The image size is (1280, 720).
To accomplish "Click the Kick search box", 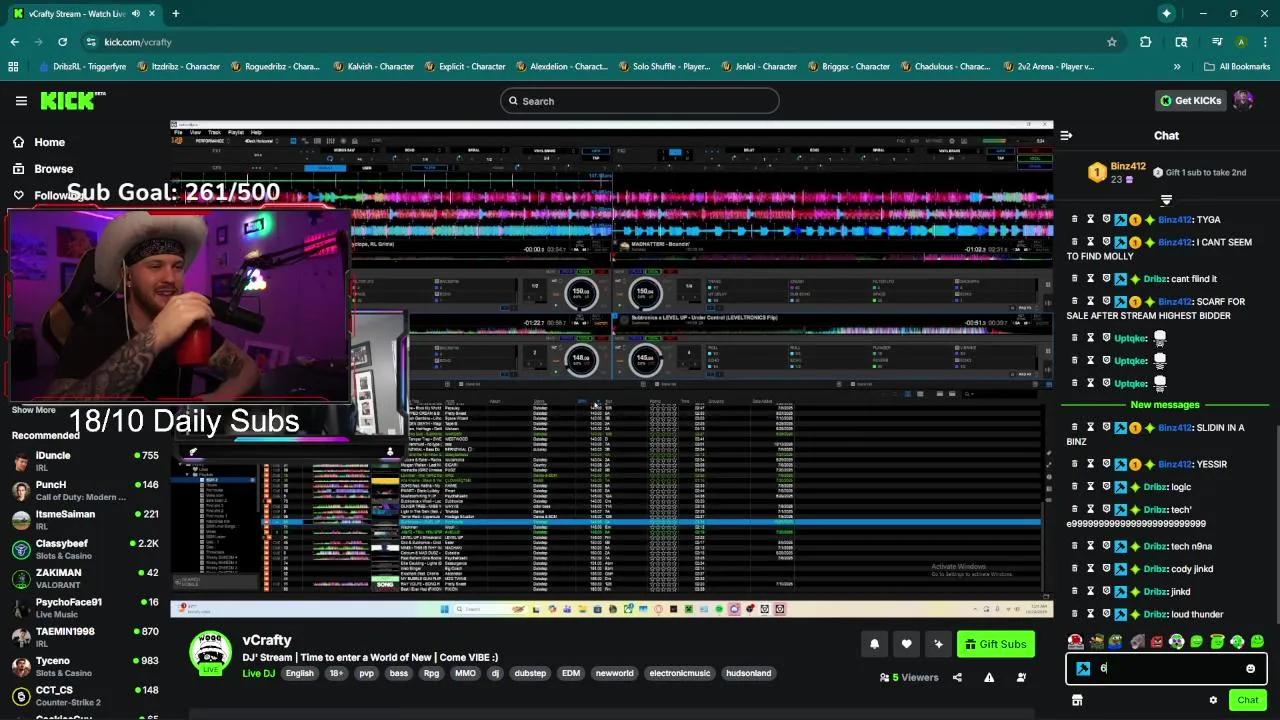I will click(640, 101).
